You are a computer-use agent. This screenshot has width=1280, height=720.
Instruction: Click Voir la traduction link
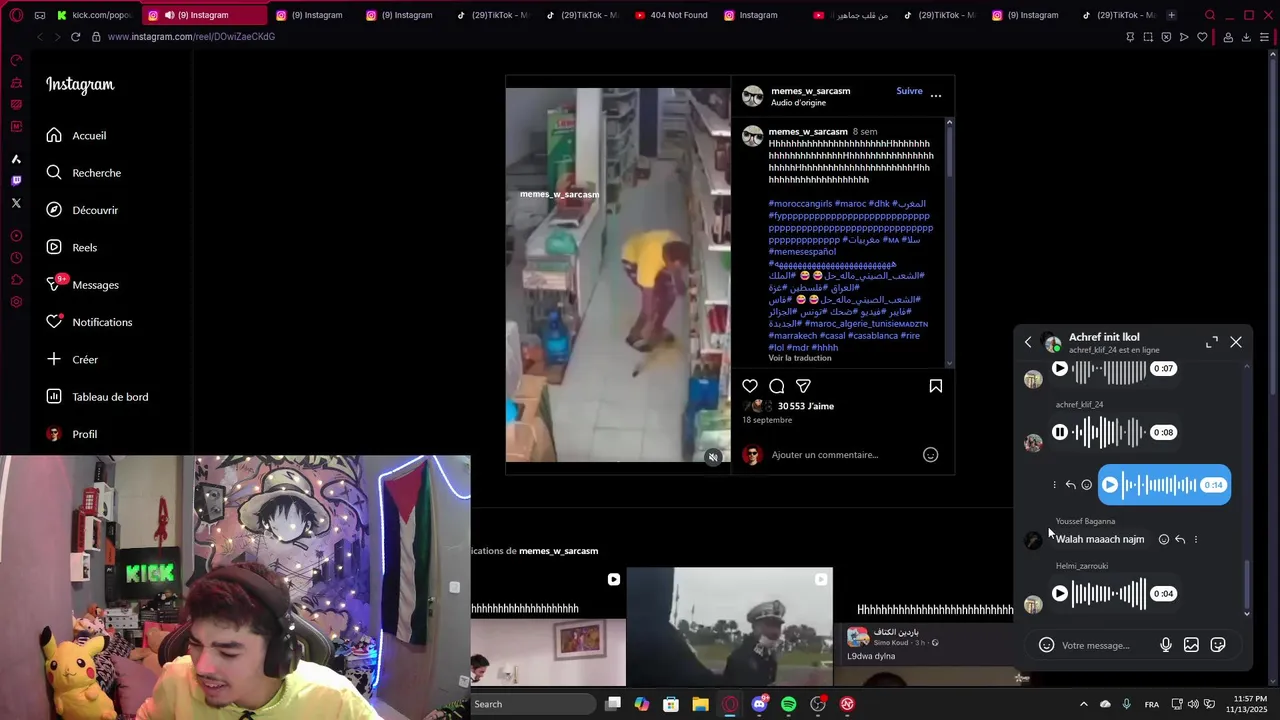tap(800, 358)
